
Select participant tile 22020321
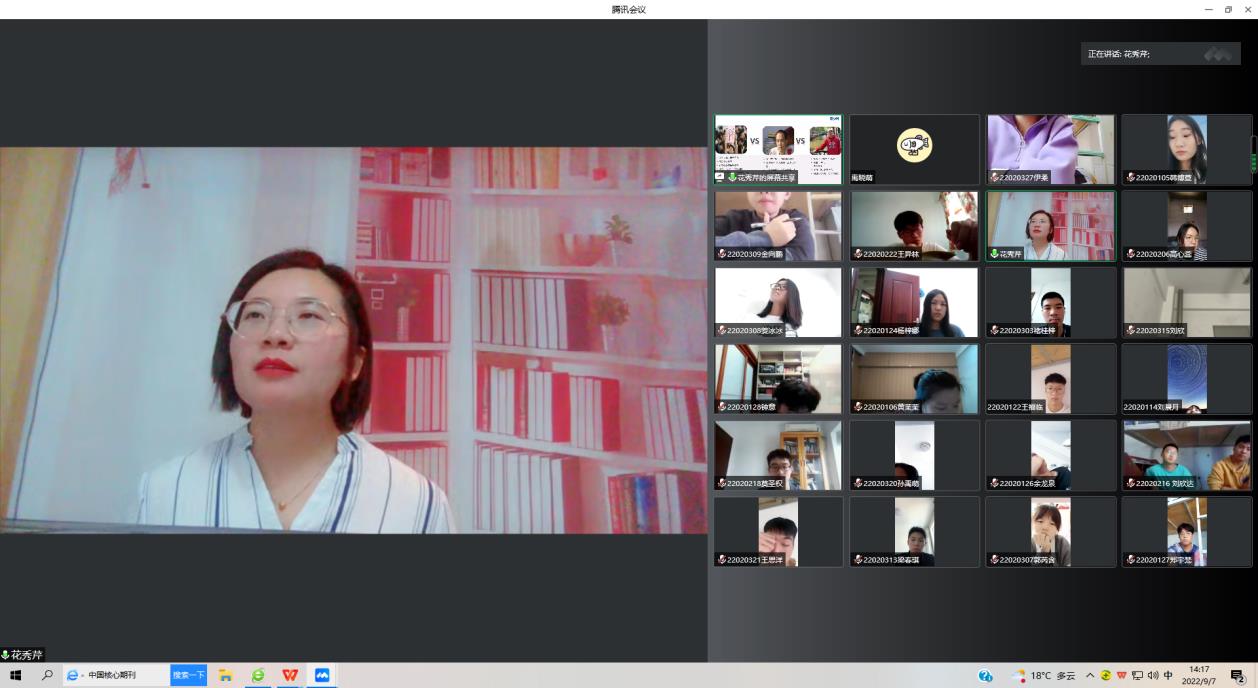pos(778,532)
